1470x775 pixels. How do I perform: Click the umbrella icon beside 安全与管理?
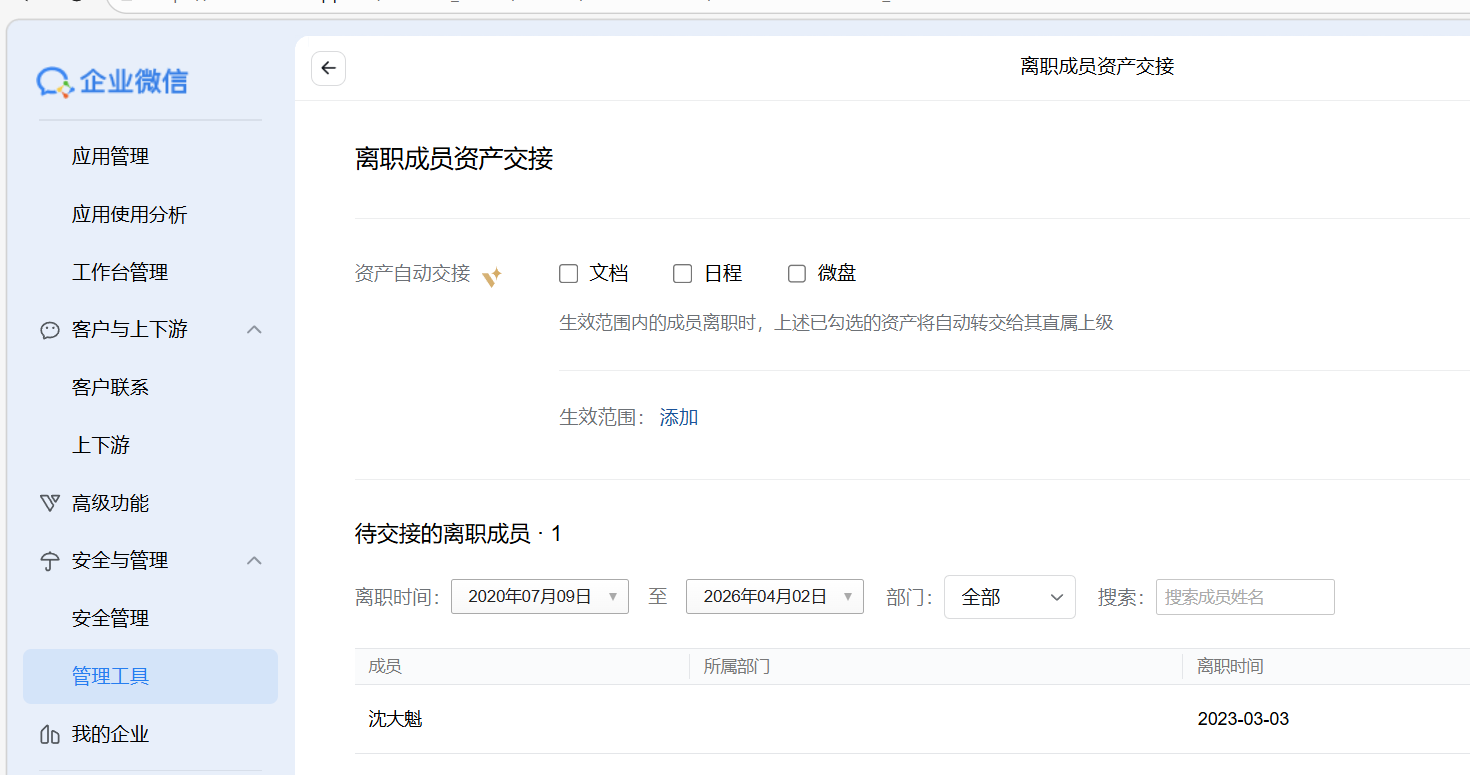pos(50,560)
